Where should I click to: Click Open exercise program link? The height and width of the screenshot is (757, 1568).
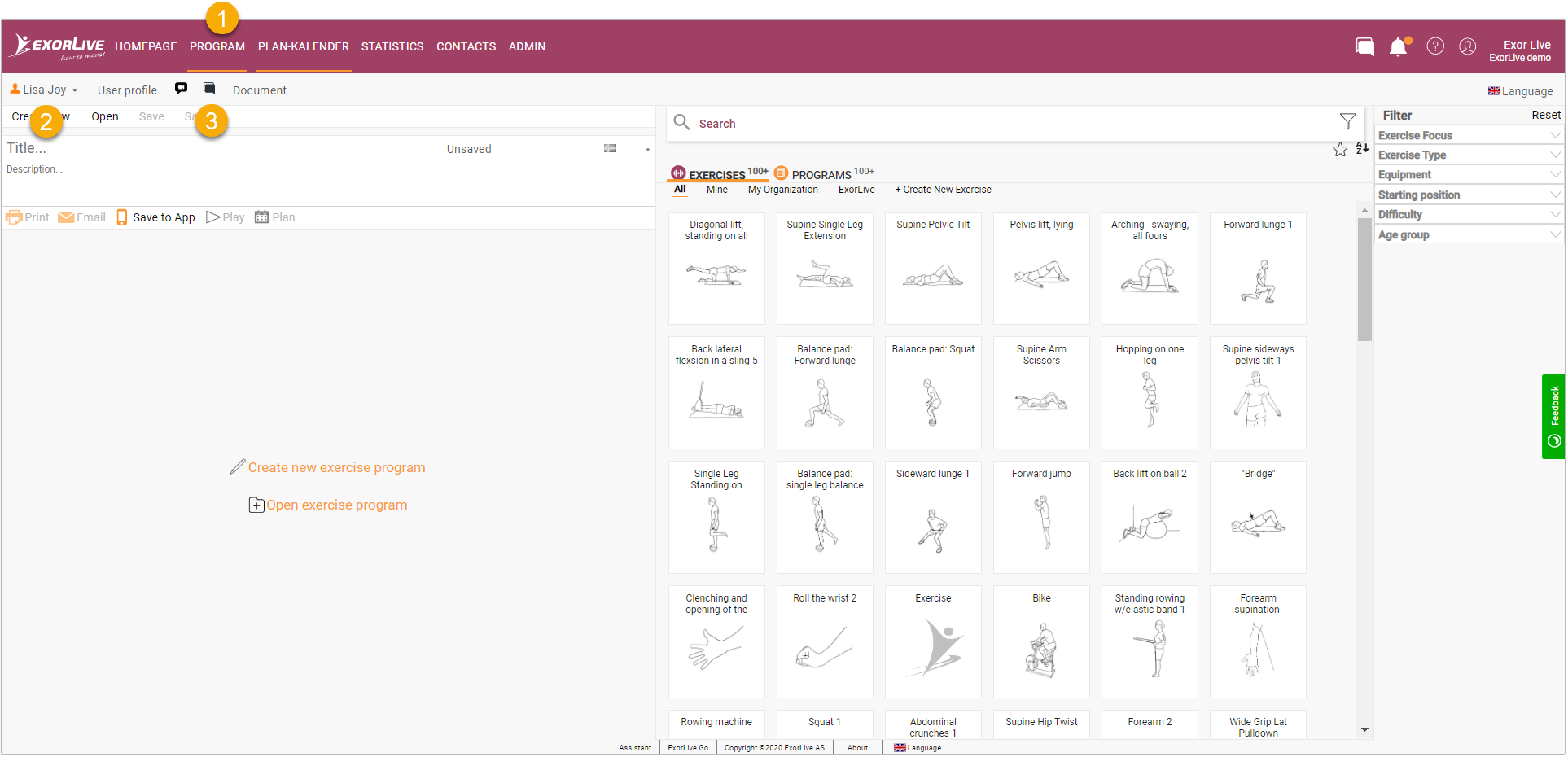coord(337,505)
